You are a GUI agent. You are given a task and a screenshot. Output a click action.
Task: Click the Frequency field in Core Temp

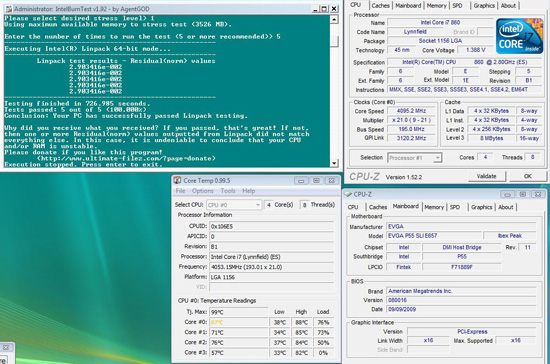click(271, 267)
